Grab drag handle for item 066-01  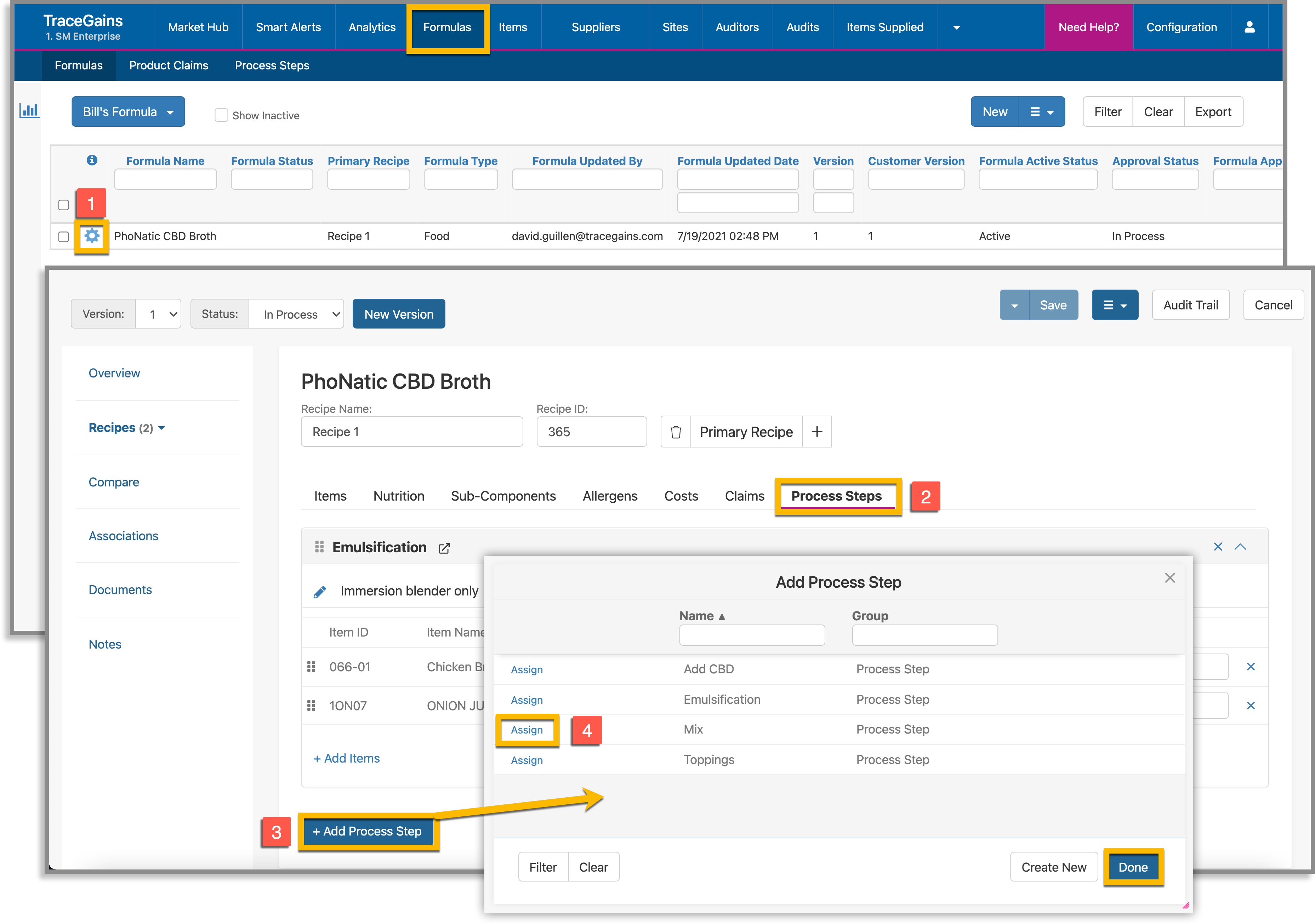(311, 666)
